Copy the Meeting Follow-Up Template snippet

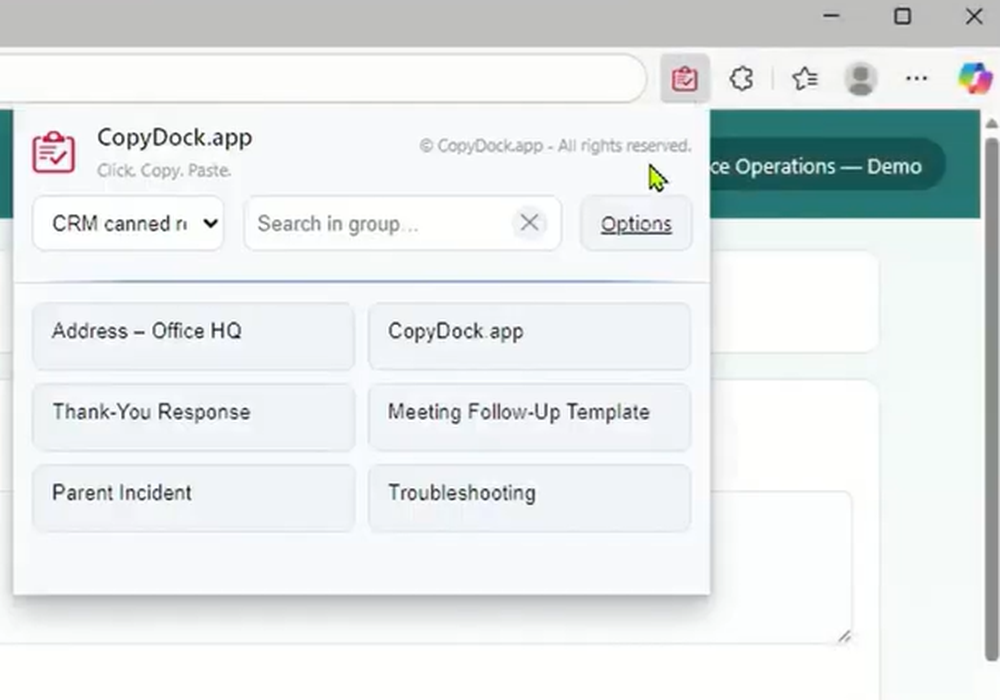pos(529,418)
